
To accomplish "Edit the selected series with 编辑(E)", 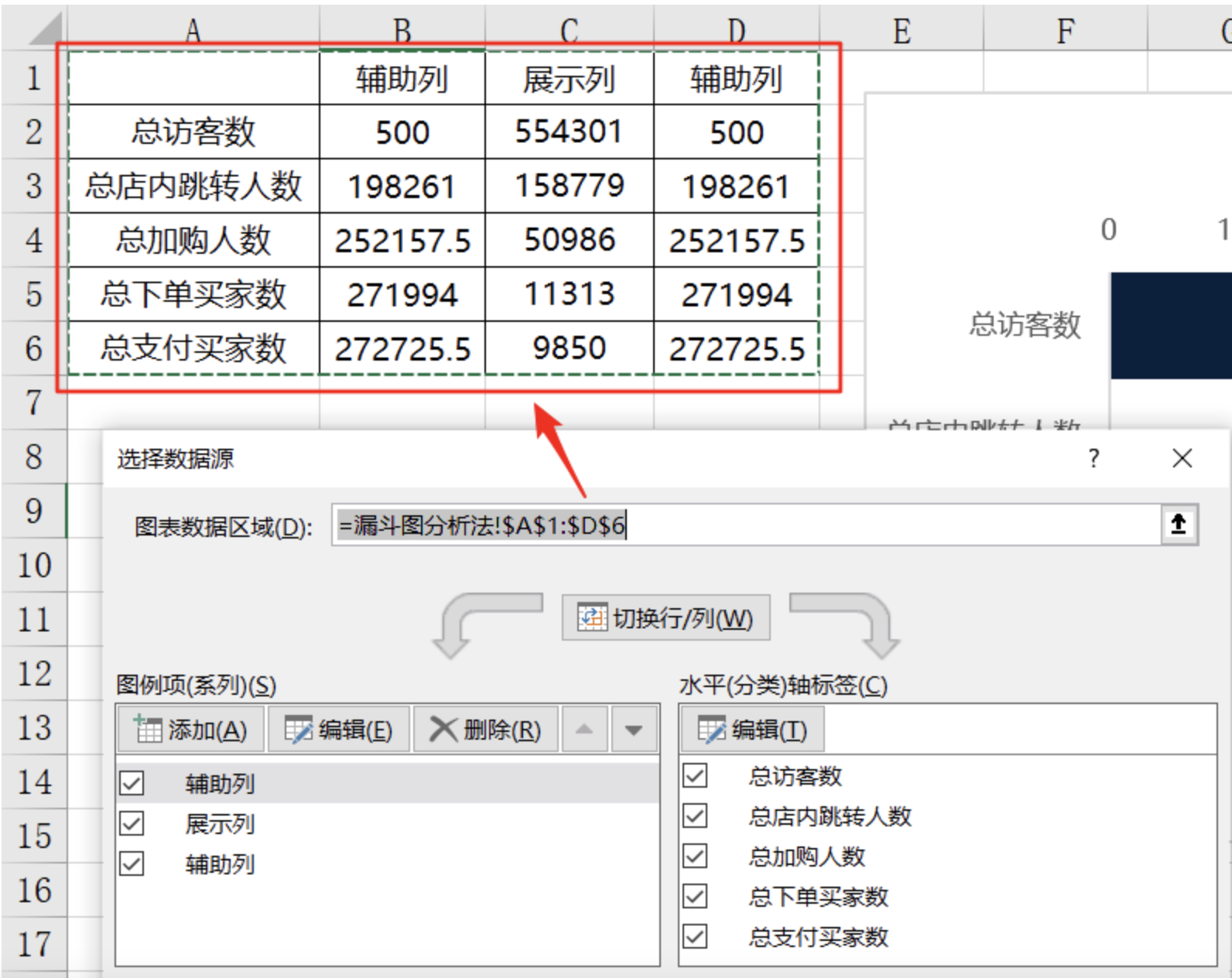I will pyautogui.click(x=339, y=730).
